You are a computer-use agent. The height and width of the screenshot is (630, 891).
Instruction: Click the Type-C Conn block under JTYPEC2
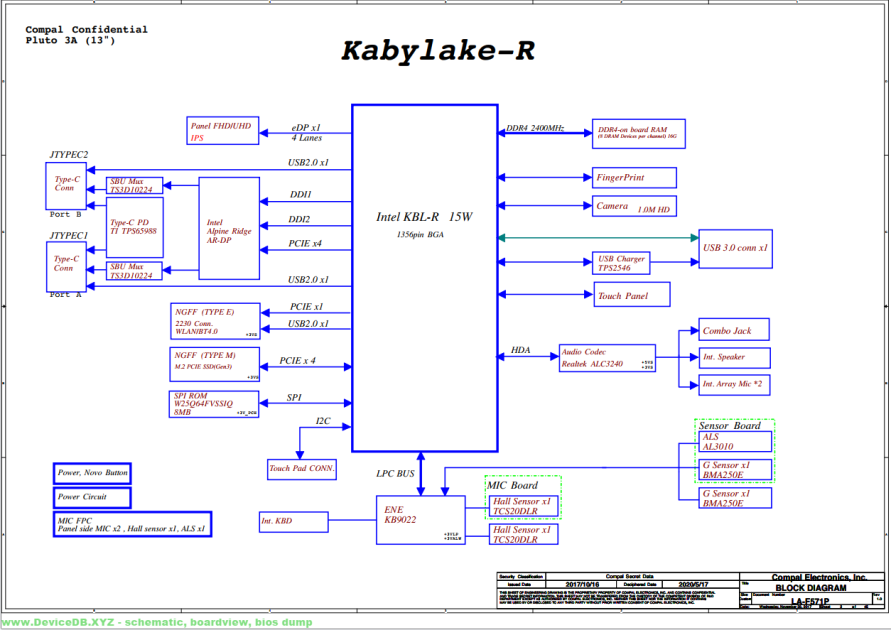coord(66,186)
